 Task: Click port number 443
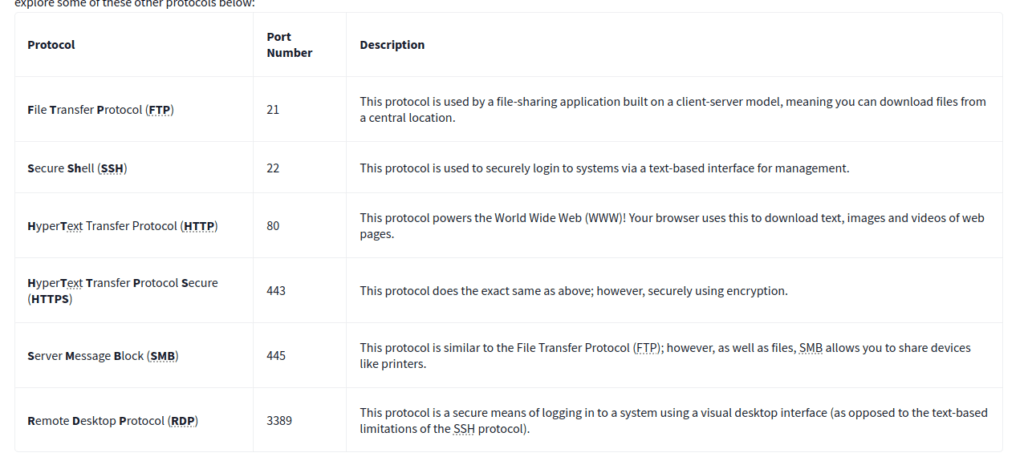point(276,291)
